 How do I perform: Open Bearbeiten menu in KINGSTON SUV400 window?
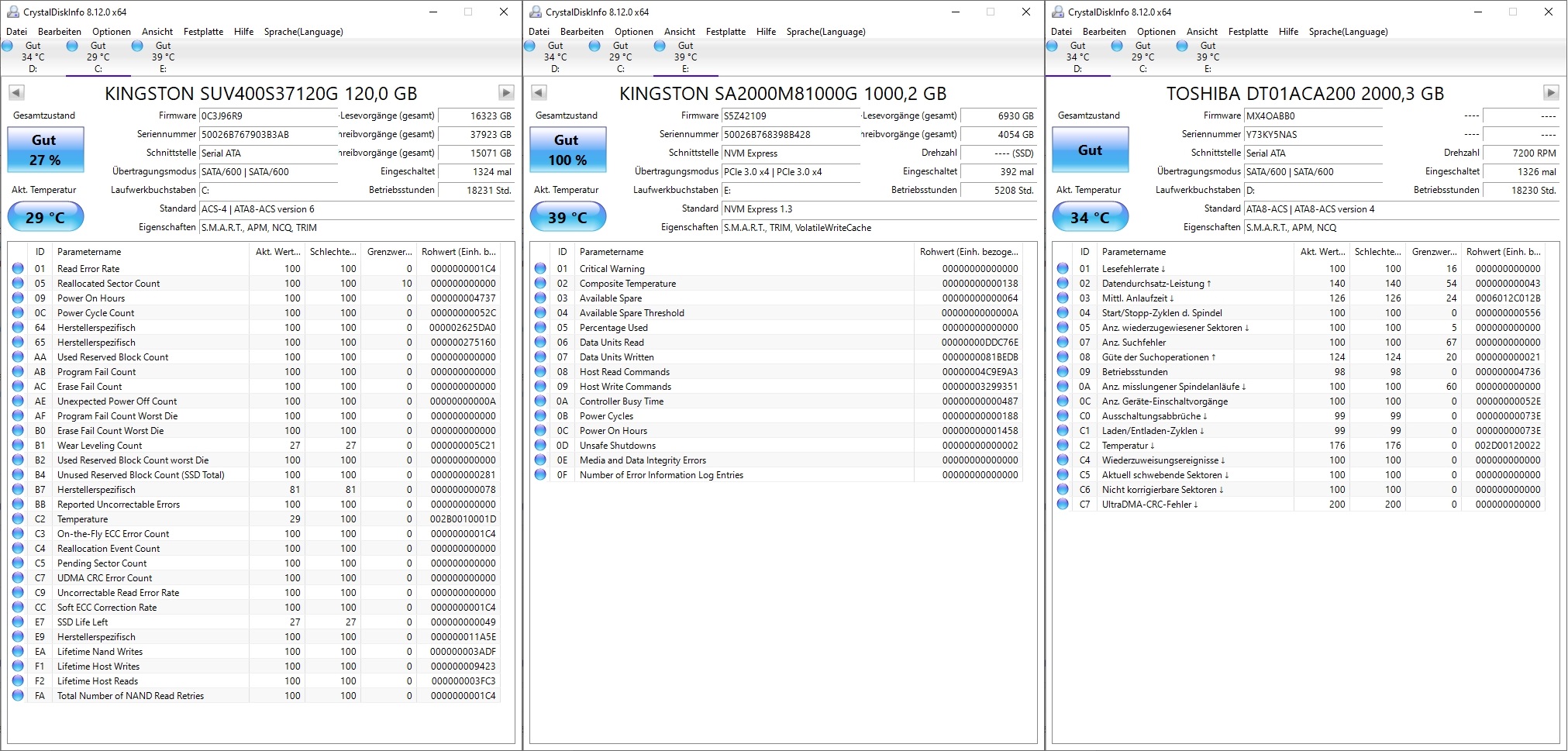coord(60,32)
